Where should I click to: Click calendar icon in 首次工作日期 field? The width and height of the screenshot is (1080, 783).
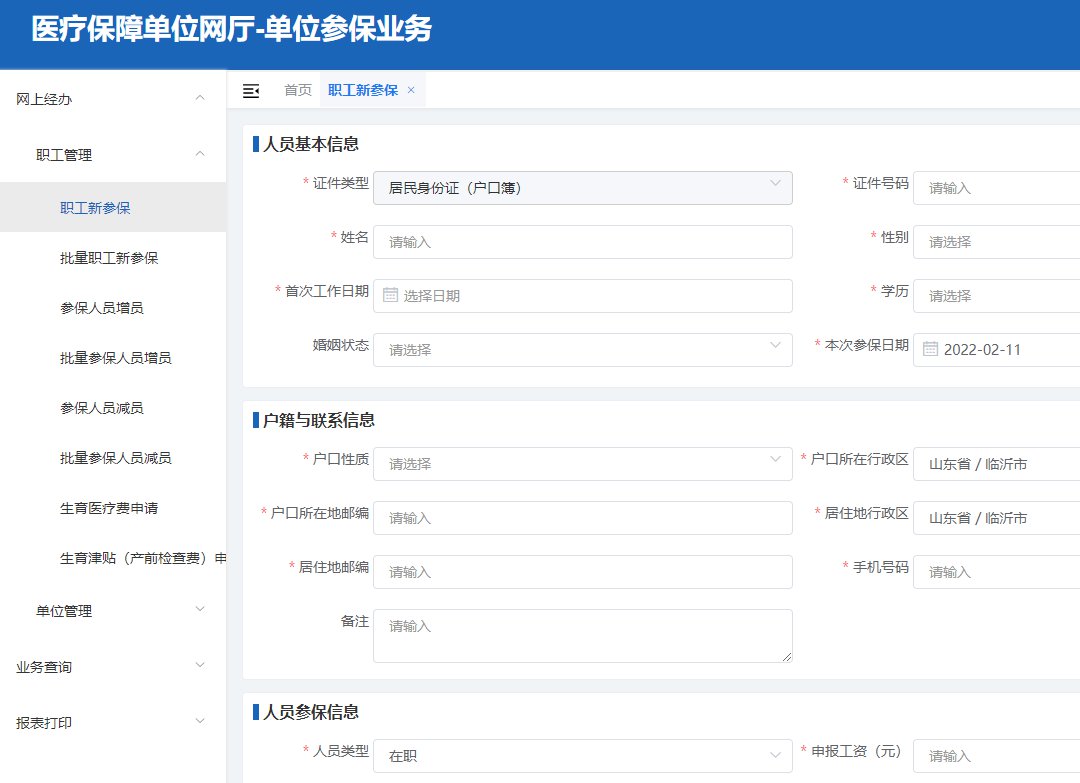(390, 296)
